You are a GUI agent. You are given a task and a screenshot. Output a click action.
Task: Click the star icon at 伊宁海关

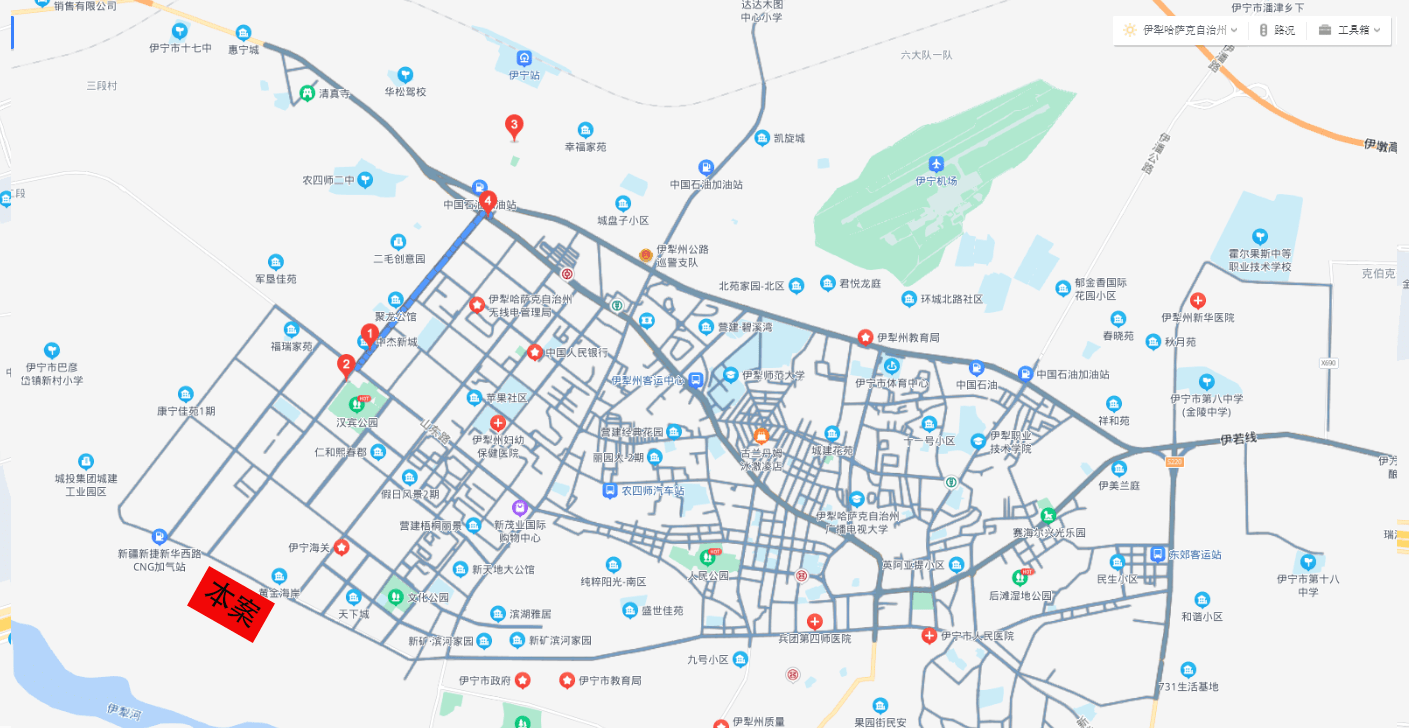(341, 547)
